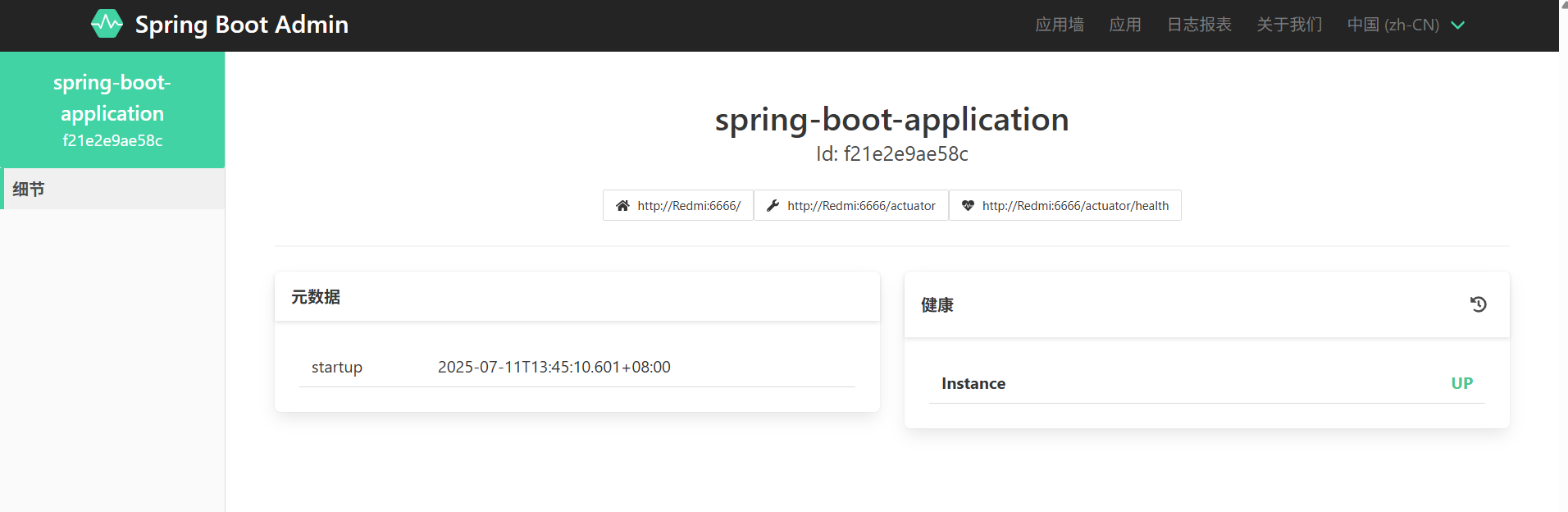Click the f21e2e9ae58c id in sidebar

point(112,140)
